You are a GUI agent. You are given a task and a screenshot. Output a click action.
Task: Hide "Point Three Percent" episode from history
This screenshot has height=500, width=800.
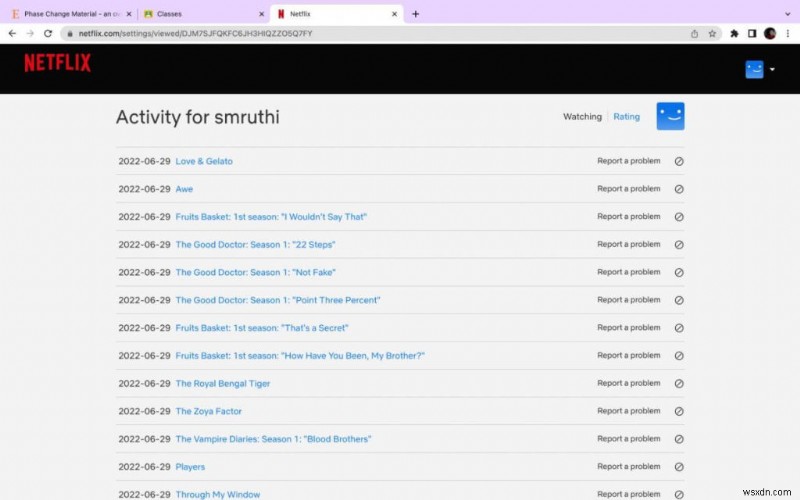pos(679,301)
